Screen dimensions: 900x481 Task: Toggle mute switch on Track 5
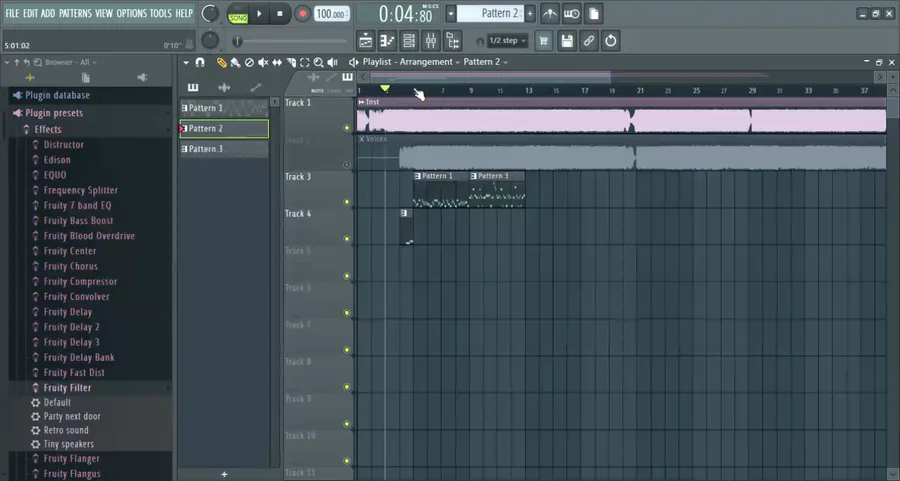tap(347, 276)
